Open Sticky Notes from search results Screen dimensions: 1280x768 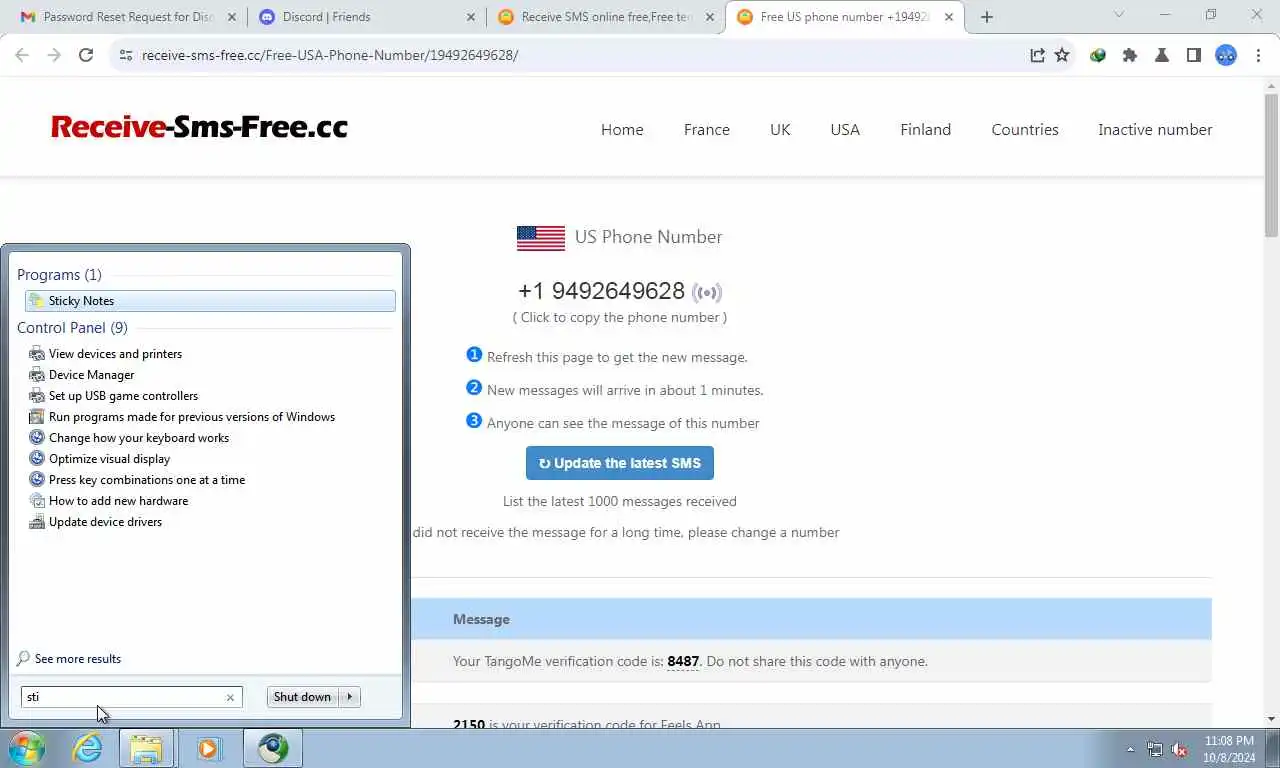pos(210,301)
